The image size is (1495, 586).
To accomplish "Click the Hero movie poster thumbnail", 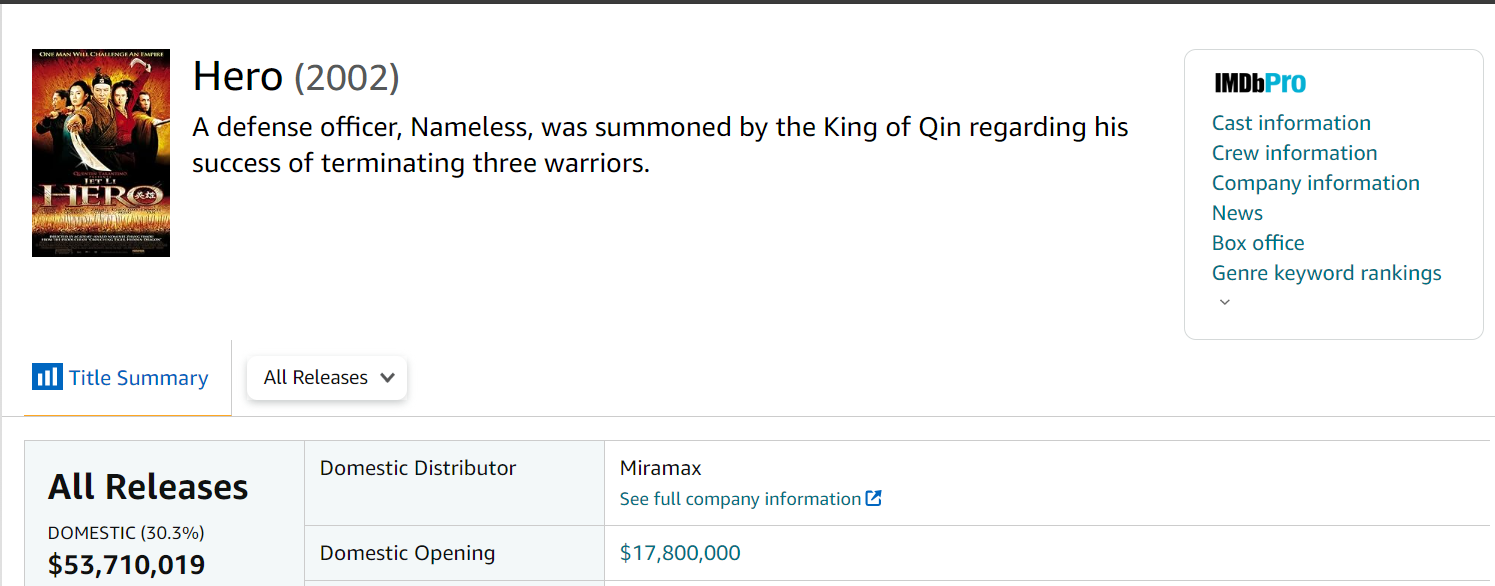I will pos(101,153).
